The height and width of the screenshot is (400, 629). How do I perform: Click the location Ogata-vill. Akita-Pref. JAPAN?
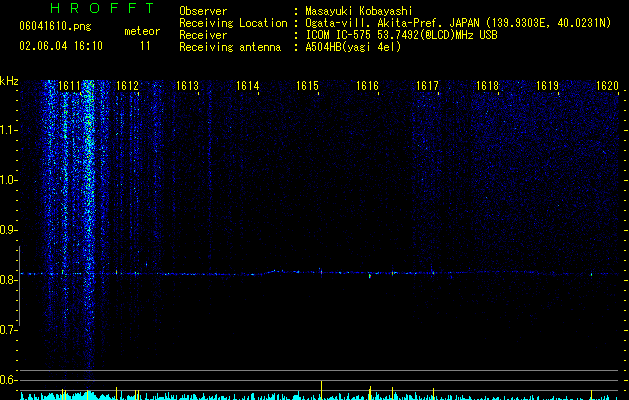(x=392, y=23)
